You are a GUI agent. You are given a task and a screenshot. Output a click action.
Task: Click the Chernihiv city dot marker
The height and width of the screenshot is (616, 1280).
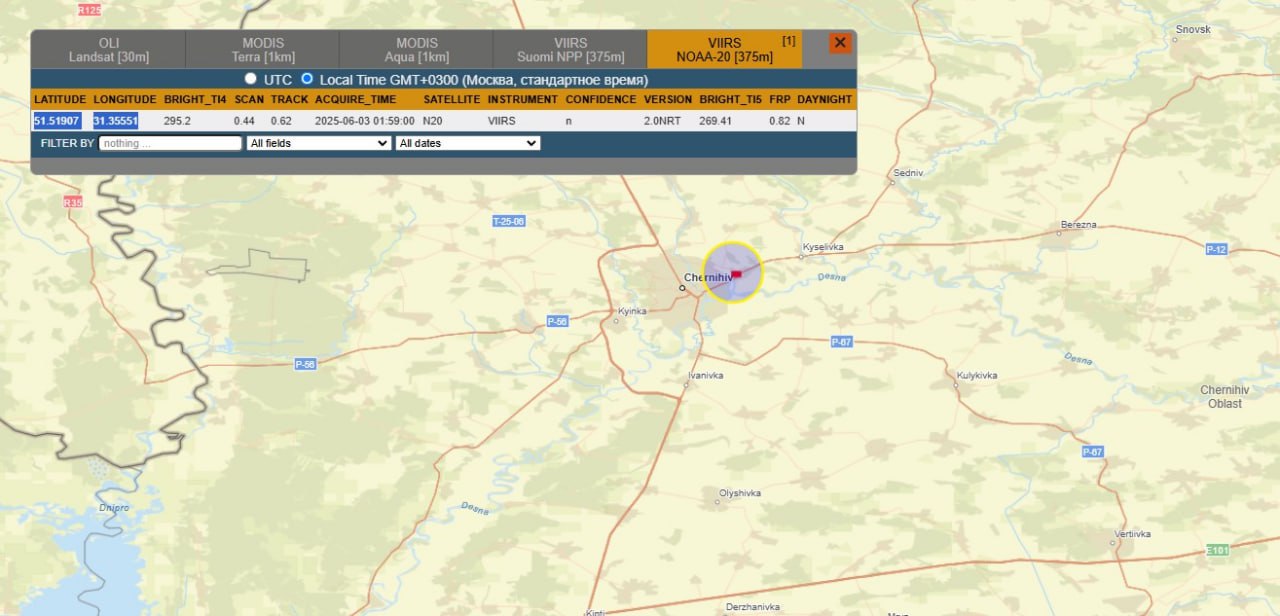pos(682,288)
